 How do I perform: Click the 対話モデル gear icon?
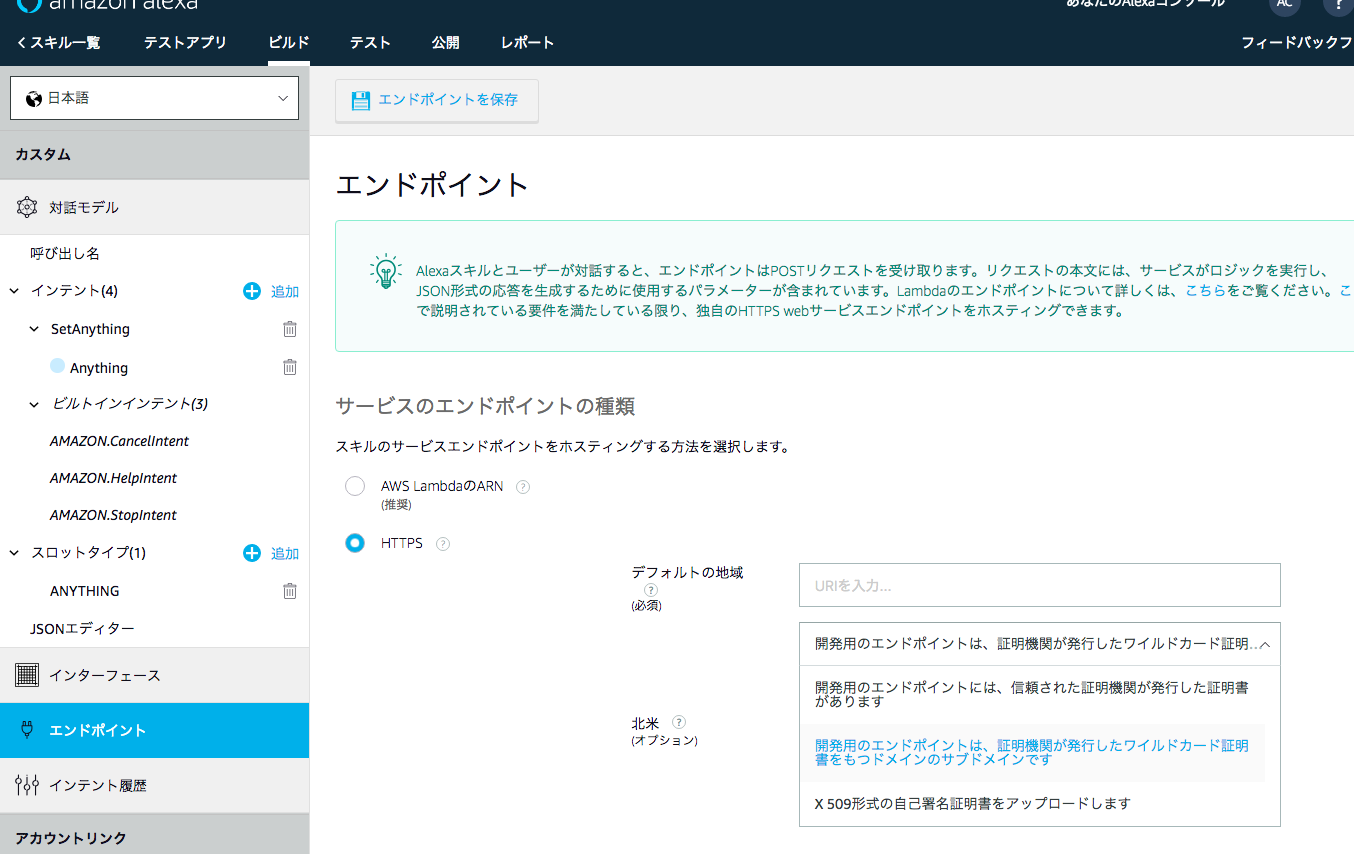click(27, 207)
